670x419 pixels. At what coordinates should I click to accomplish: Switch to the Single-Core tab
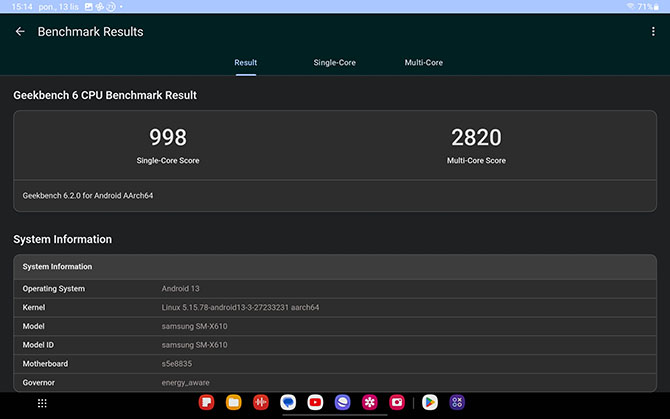[335, 62]
